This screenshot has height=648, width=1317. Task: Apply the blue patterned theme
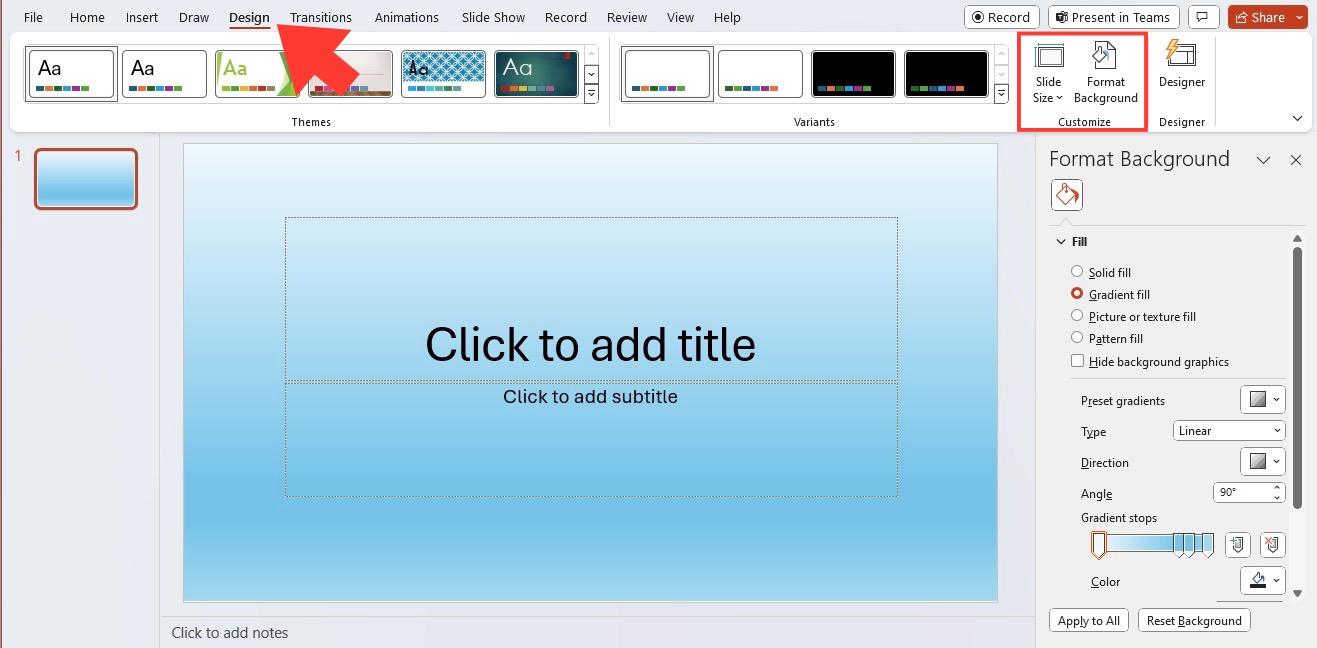443,74
